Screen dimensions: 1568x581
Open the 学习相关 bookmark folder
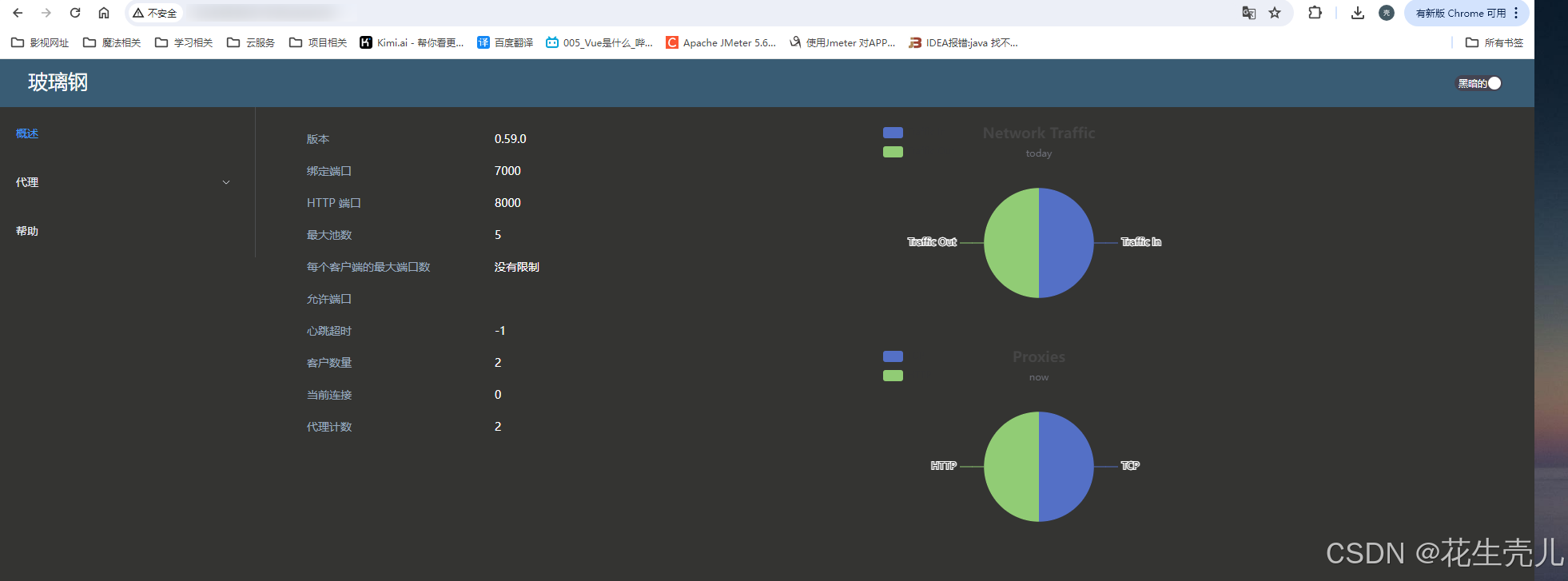click(184, 43)
